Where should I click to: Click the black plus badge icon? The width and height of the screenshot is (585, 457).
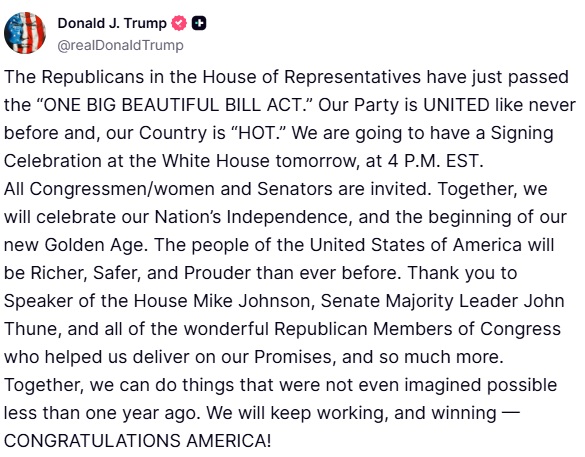(199, 24)
